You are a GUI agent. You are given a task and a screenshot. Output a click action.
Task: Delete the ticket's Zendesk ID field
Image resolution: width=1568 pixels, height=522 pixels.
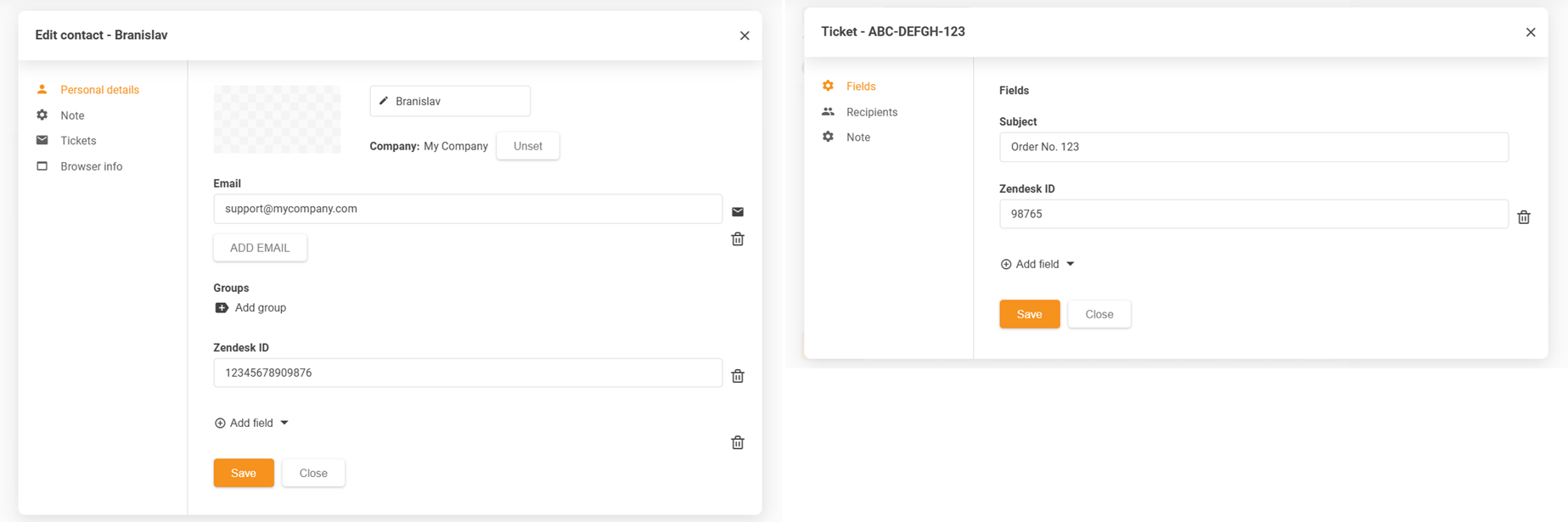click(1523, 217)
